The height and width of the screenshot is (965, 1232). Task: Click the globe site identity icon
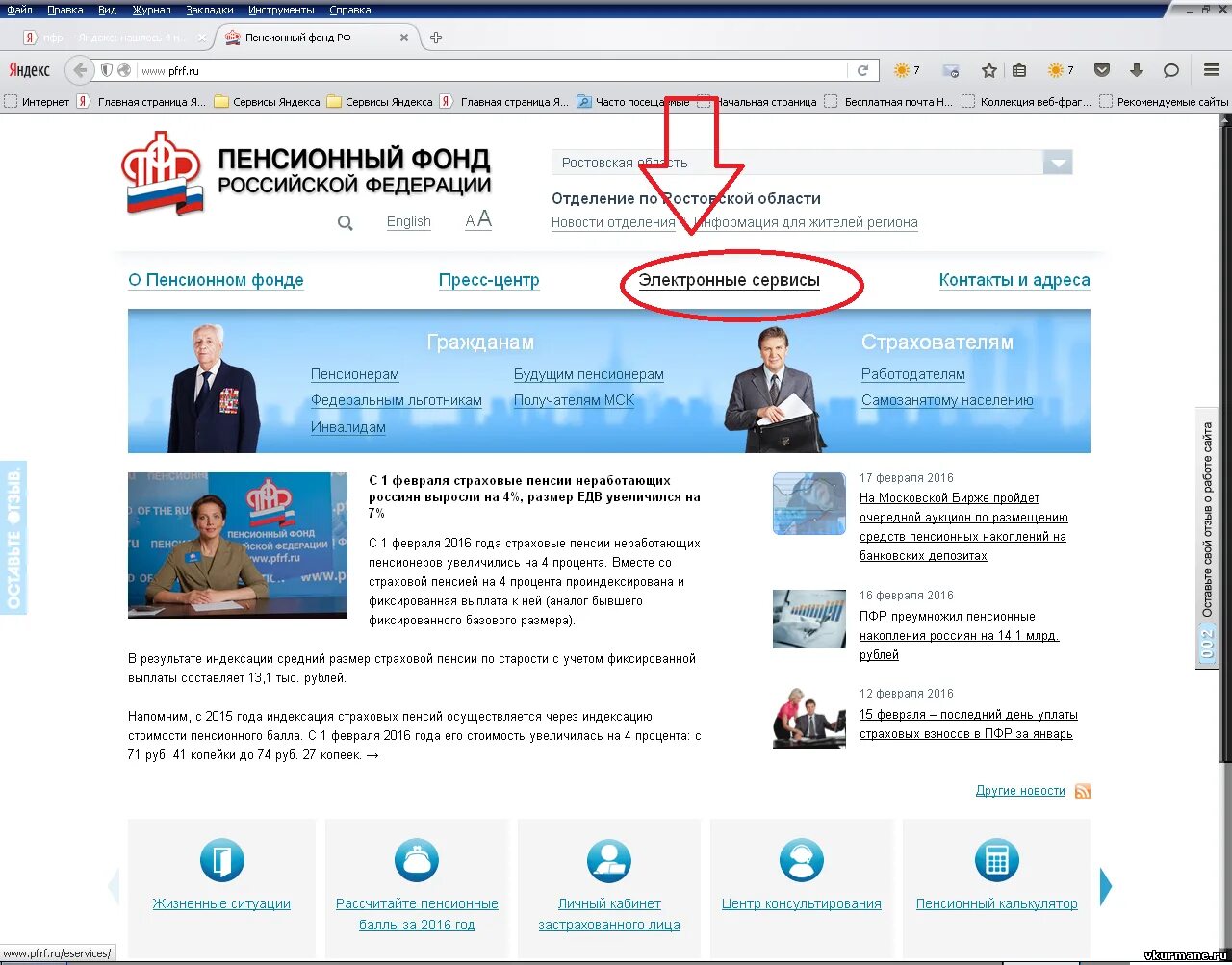tap(124, 70)
